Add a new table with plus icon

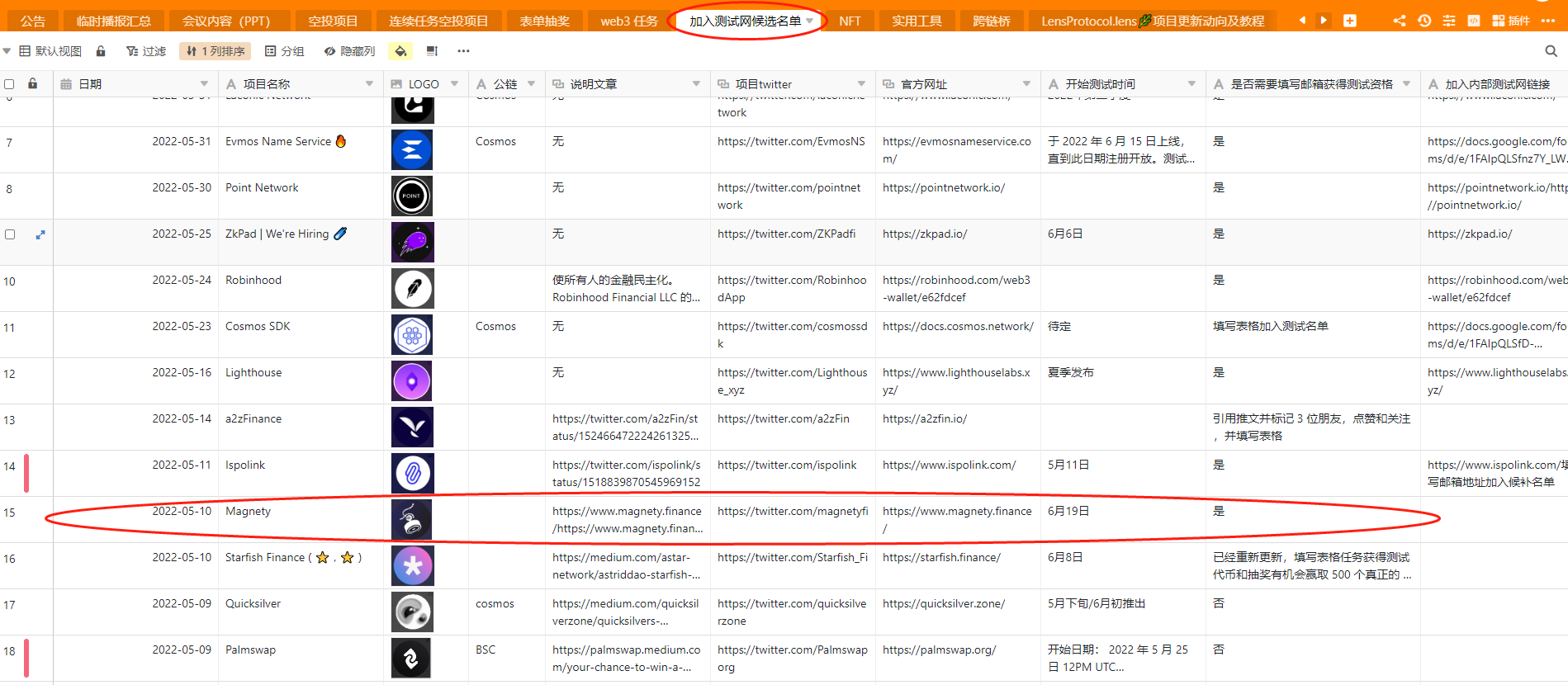(1350, 21)
